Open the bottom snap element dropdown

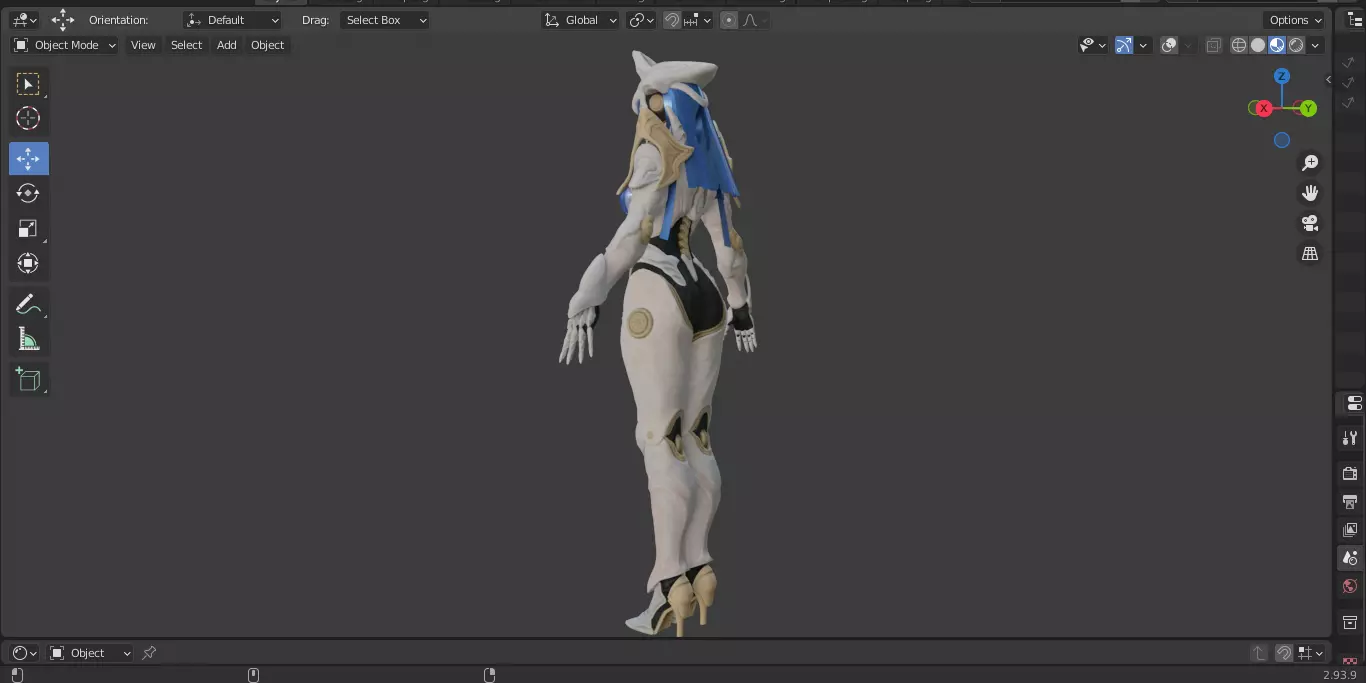click(1311, 653)
